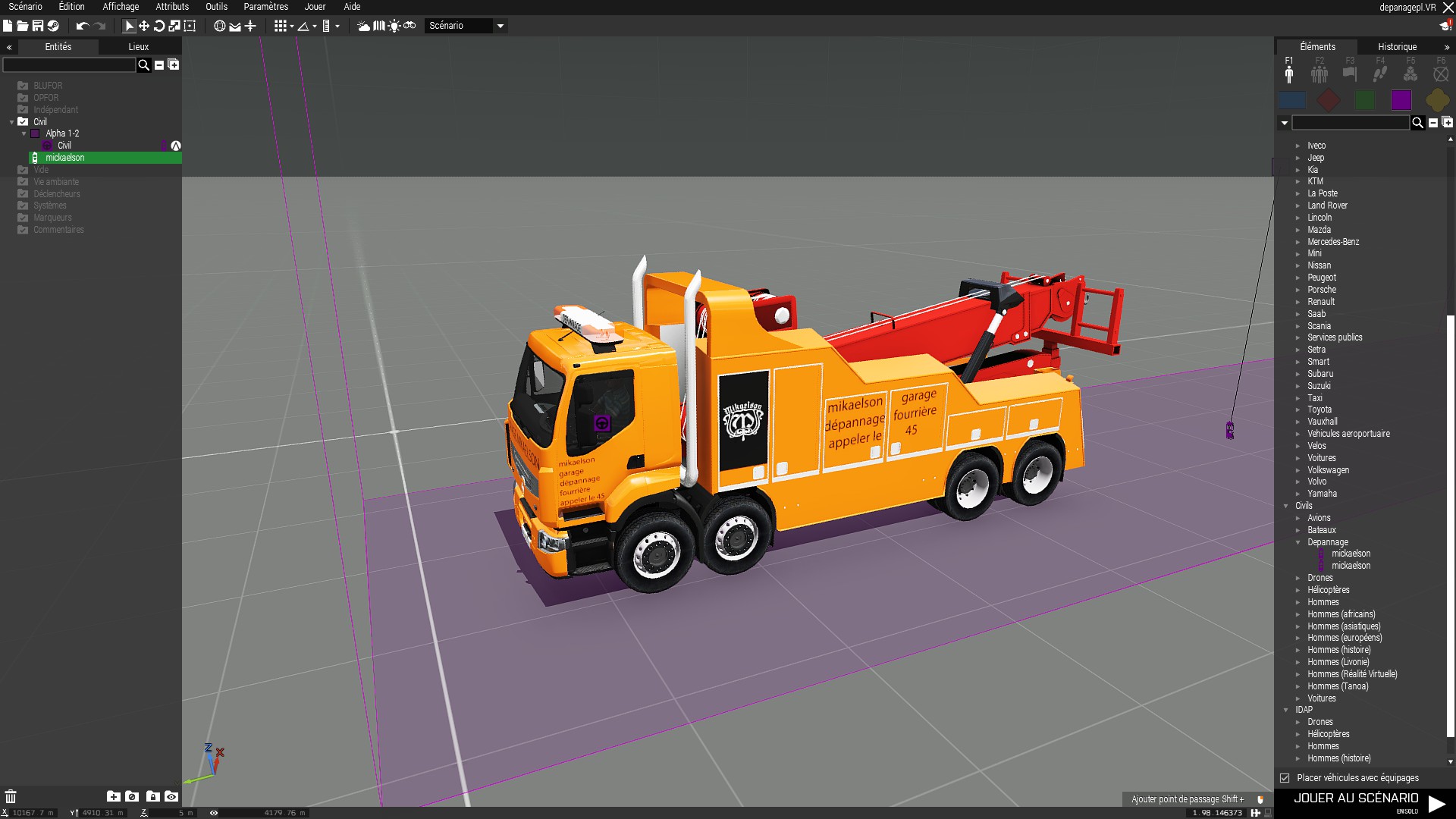Toggle the map globe view icon
Image resolution: width=1456 pixels, height=819 pixels.
click(x=219, y=26)
